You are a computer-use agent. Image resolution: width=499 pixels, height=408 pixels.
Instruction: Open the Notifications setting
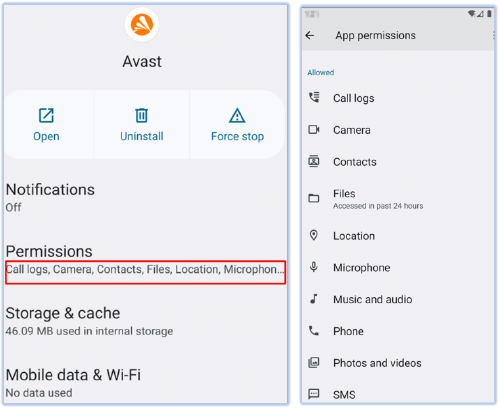(x=146, y=197)
